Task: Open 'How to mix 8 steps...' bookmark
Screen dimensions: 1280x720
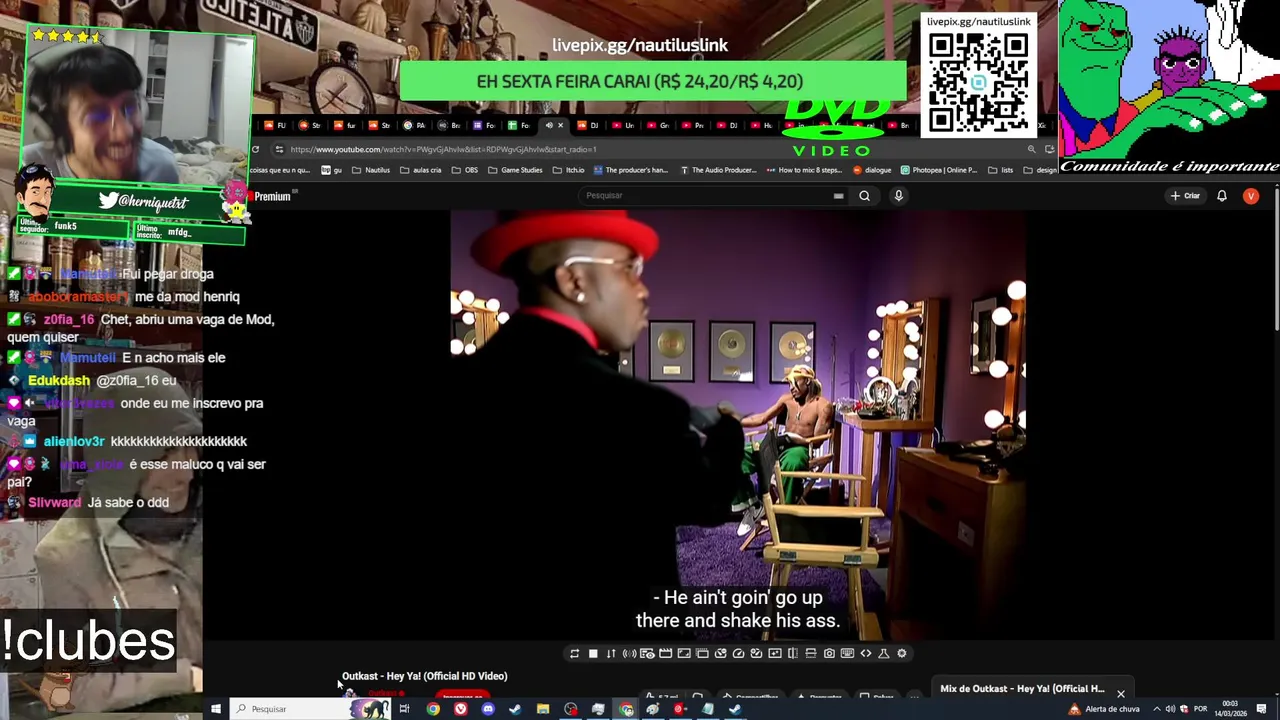Action: [x=804, y=170]
